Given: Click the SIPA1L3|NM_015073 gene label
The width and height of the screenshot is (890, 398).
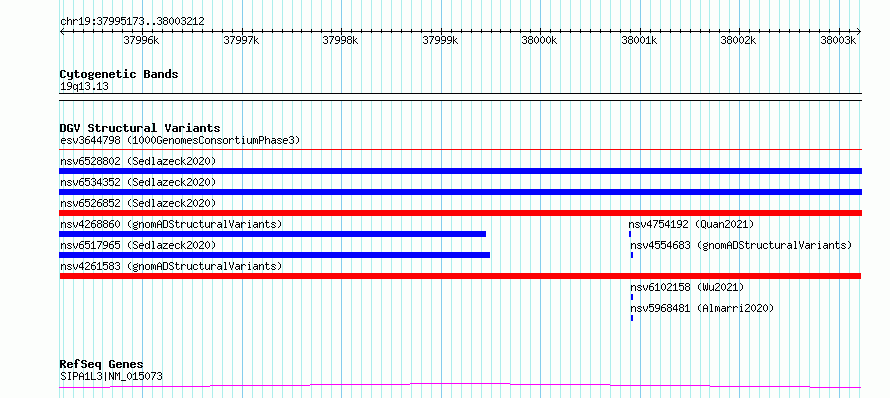Looking at the screenshot, I should click(111, 376).
